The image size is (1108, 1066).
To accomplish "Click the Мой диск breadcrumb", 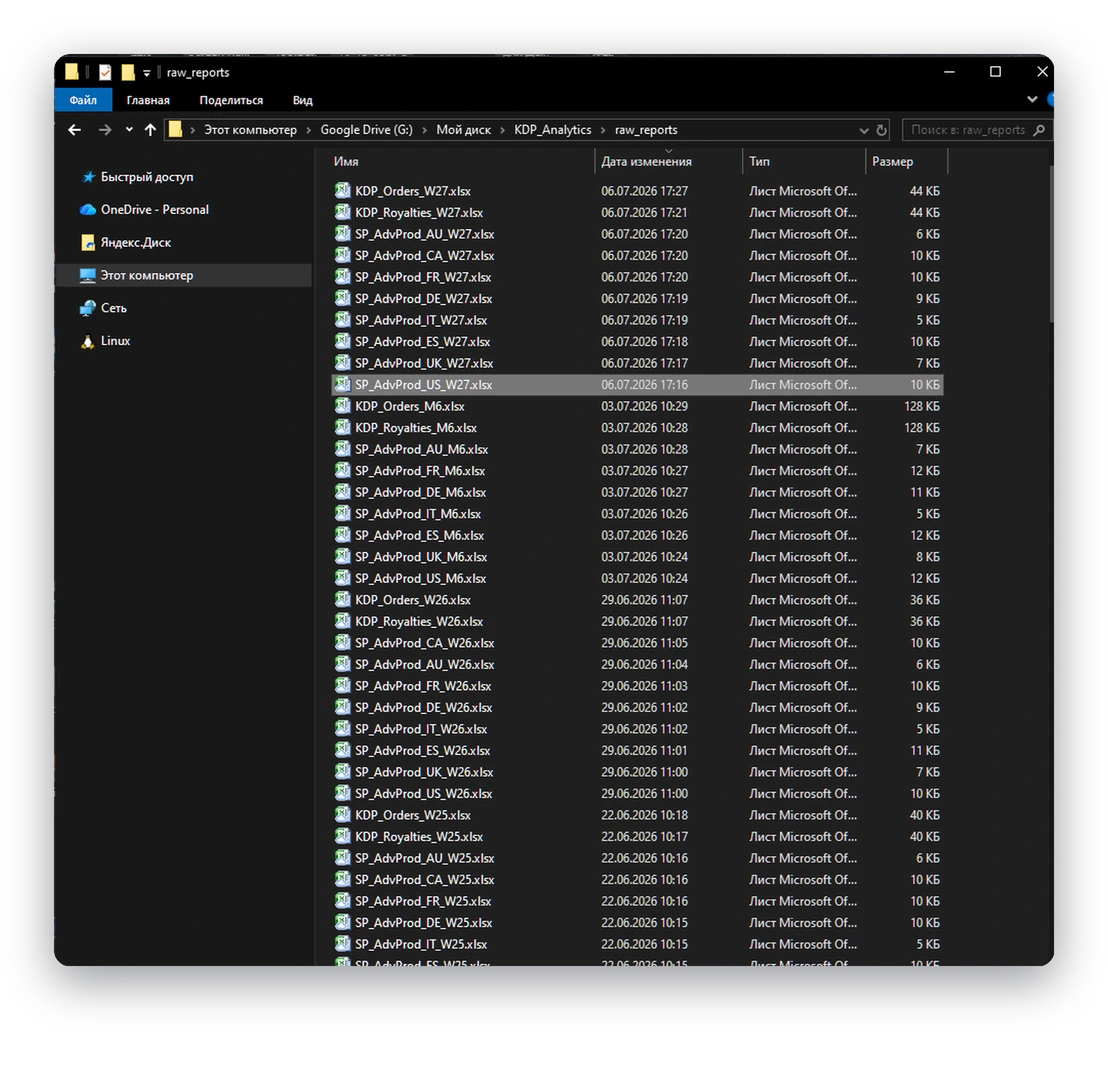I will [x=463, y=130].
